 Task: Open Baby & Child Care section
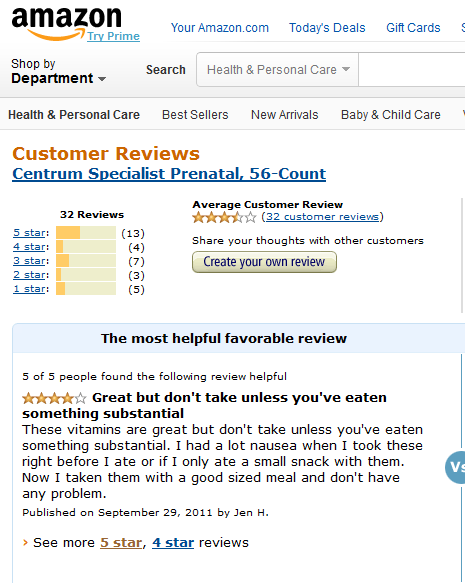(x=391, y=115)
